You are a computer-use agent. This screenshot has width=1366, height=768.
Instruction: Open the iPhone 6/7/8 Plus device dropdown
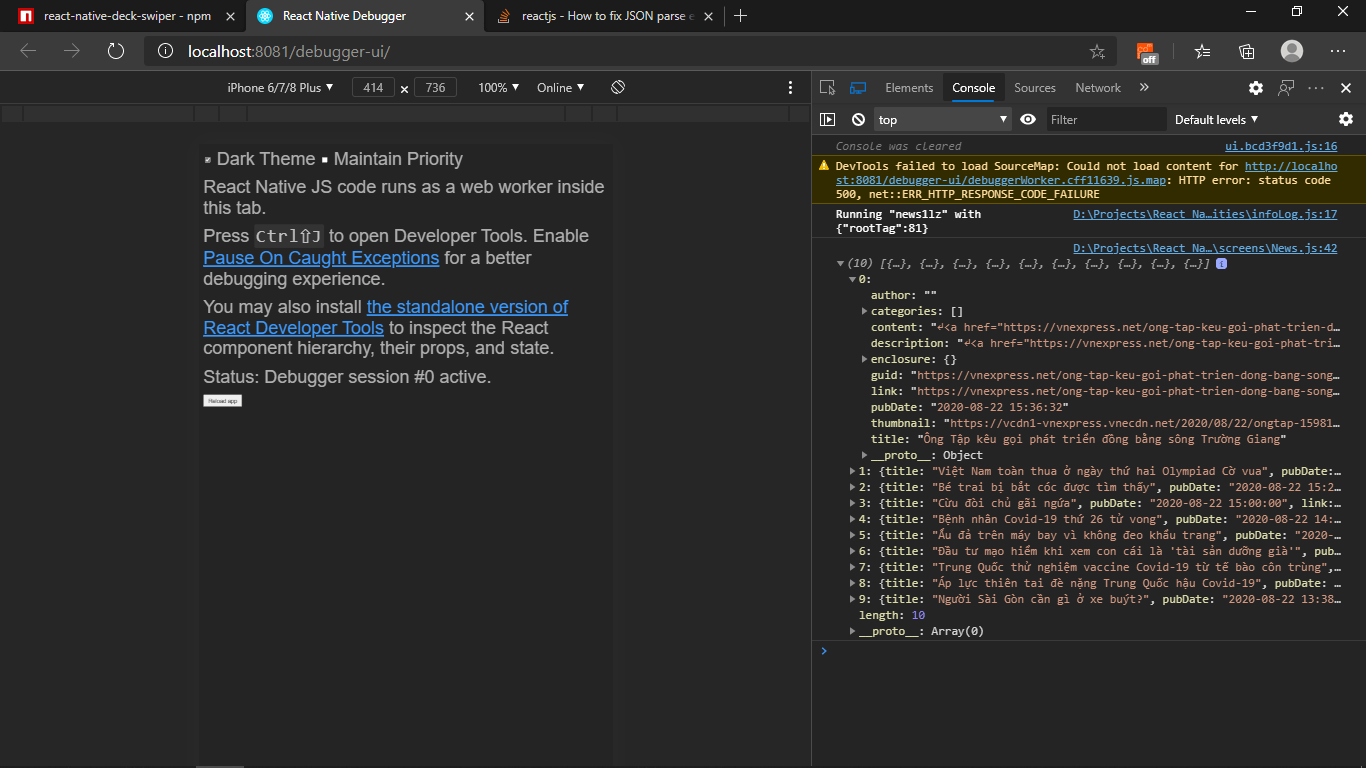pos(280,88)
